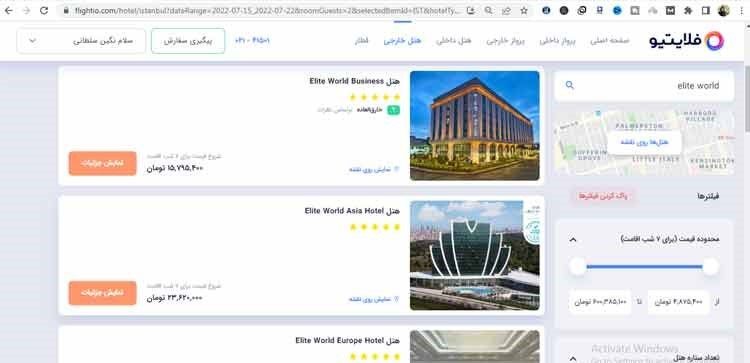Open the user account dropdown menu
This screenshot has height=363, width=750.
point(81,41)
